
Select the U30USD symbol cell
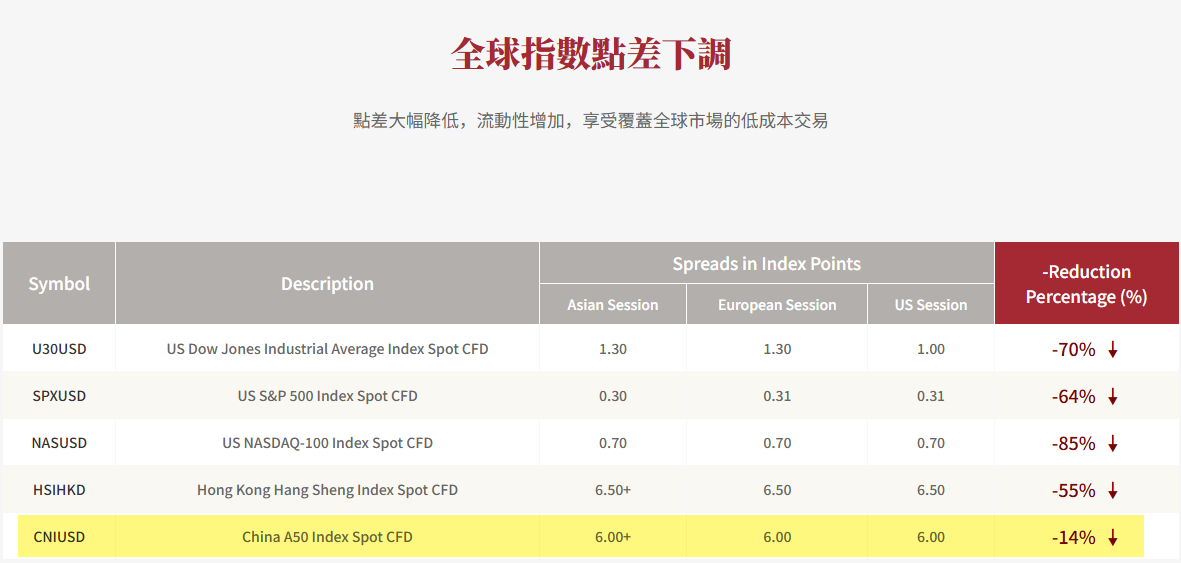(x=59, y=350)
